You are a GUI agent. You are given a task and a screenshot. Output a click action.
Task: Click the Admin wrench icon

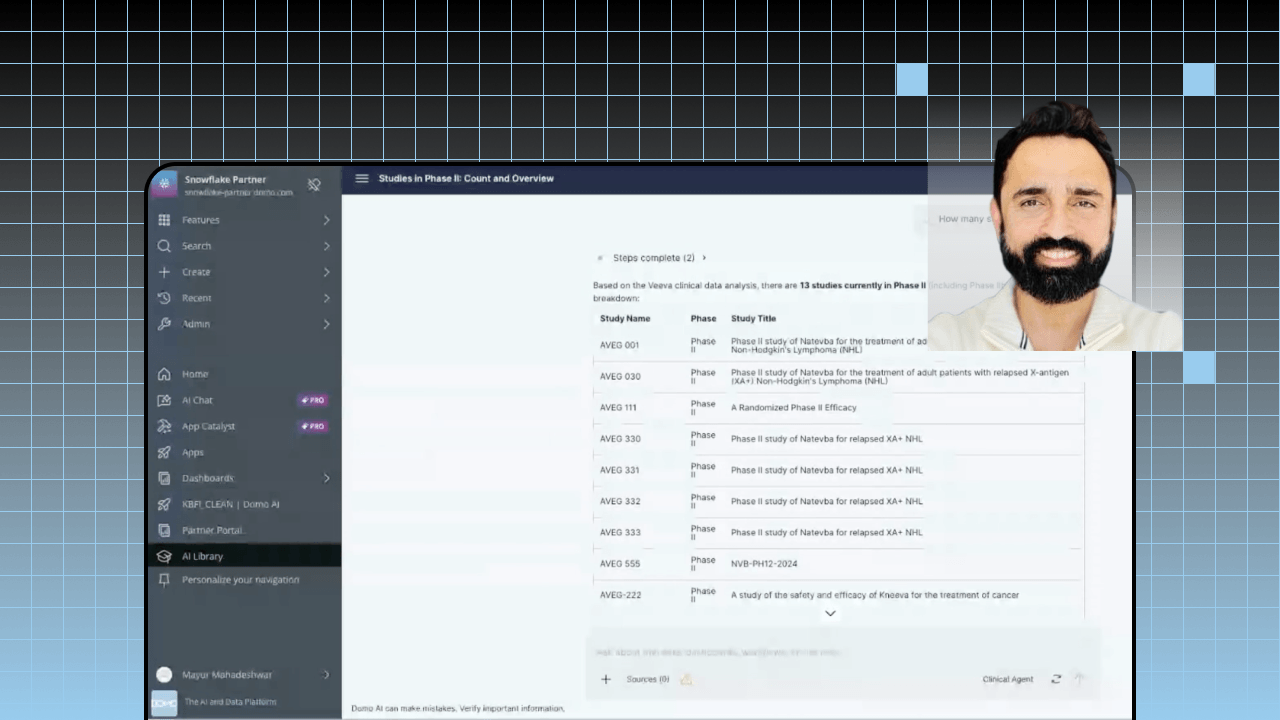(164, 324)
